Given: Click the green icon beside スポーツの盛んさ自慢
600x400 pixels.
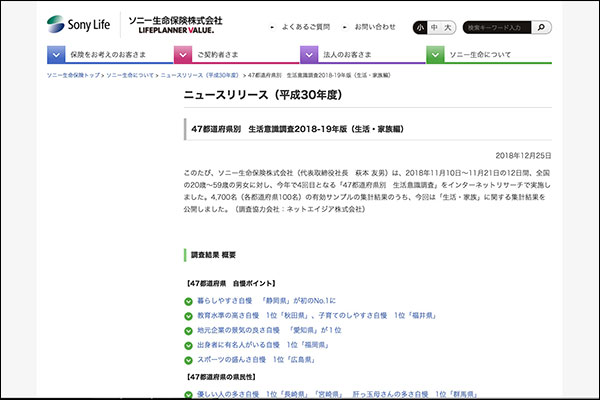Looking at the screenshot, I should click(188, 359).
